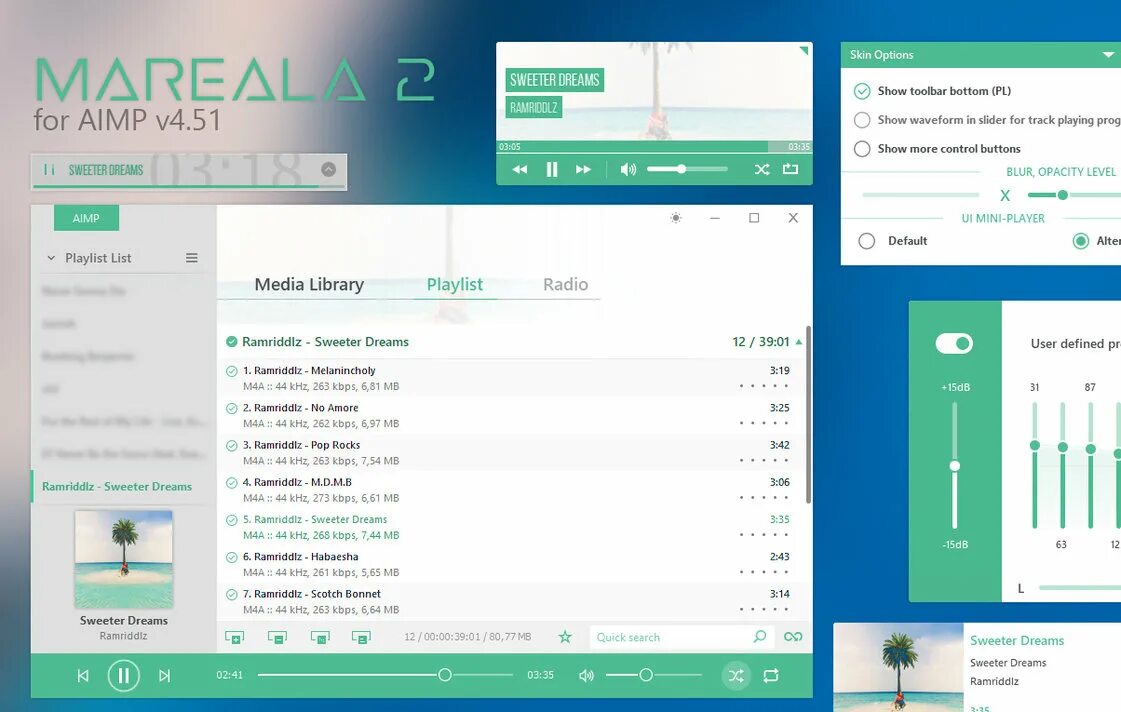
Task: Rewind in the mini-player
Action: click(520, 169)
